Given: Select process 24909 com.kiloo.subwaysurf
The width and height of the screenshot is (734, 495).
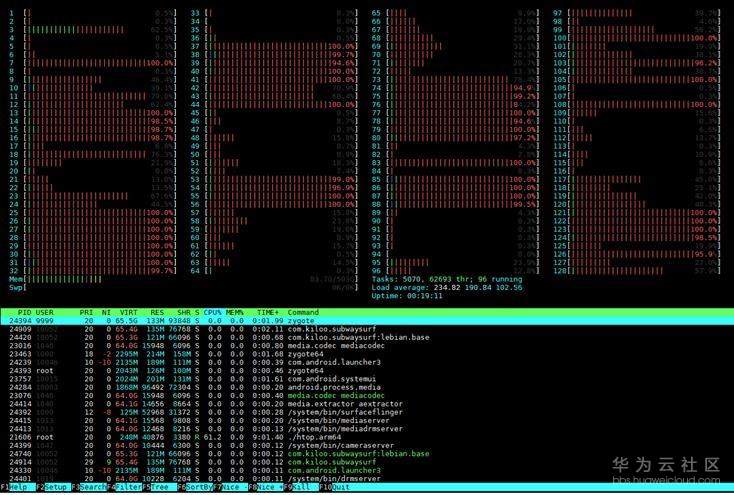Looking at the screenshot, I should 367,329.
